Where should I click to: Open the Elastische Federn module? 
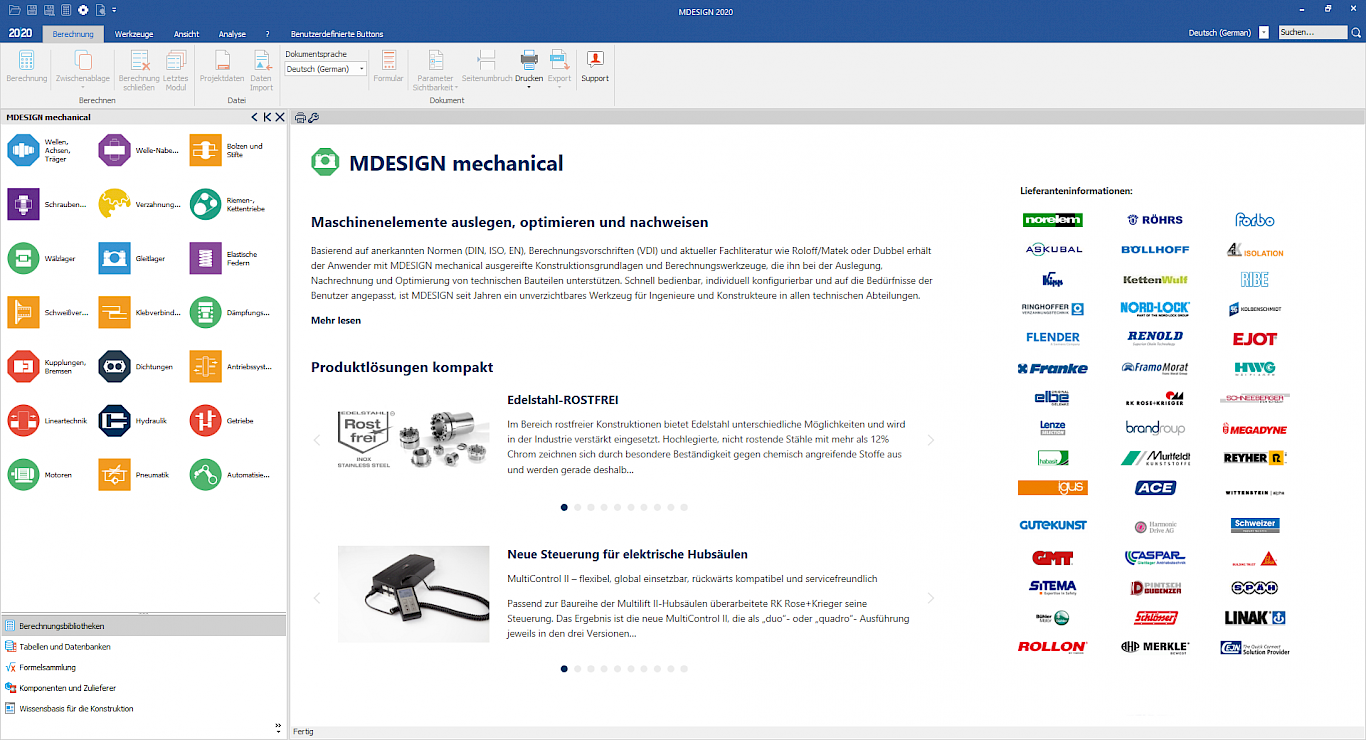tap(206, 258)
